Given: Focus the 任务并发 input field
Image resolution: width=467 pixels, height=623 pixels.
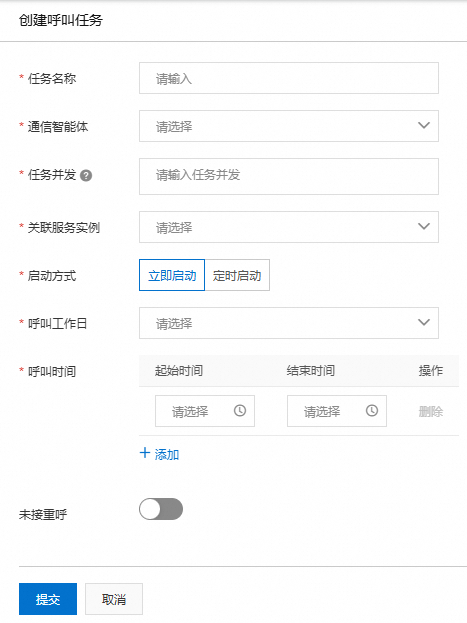Looking at the screenshot, I should (289, 176).
